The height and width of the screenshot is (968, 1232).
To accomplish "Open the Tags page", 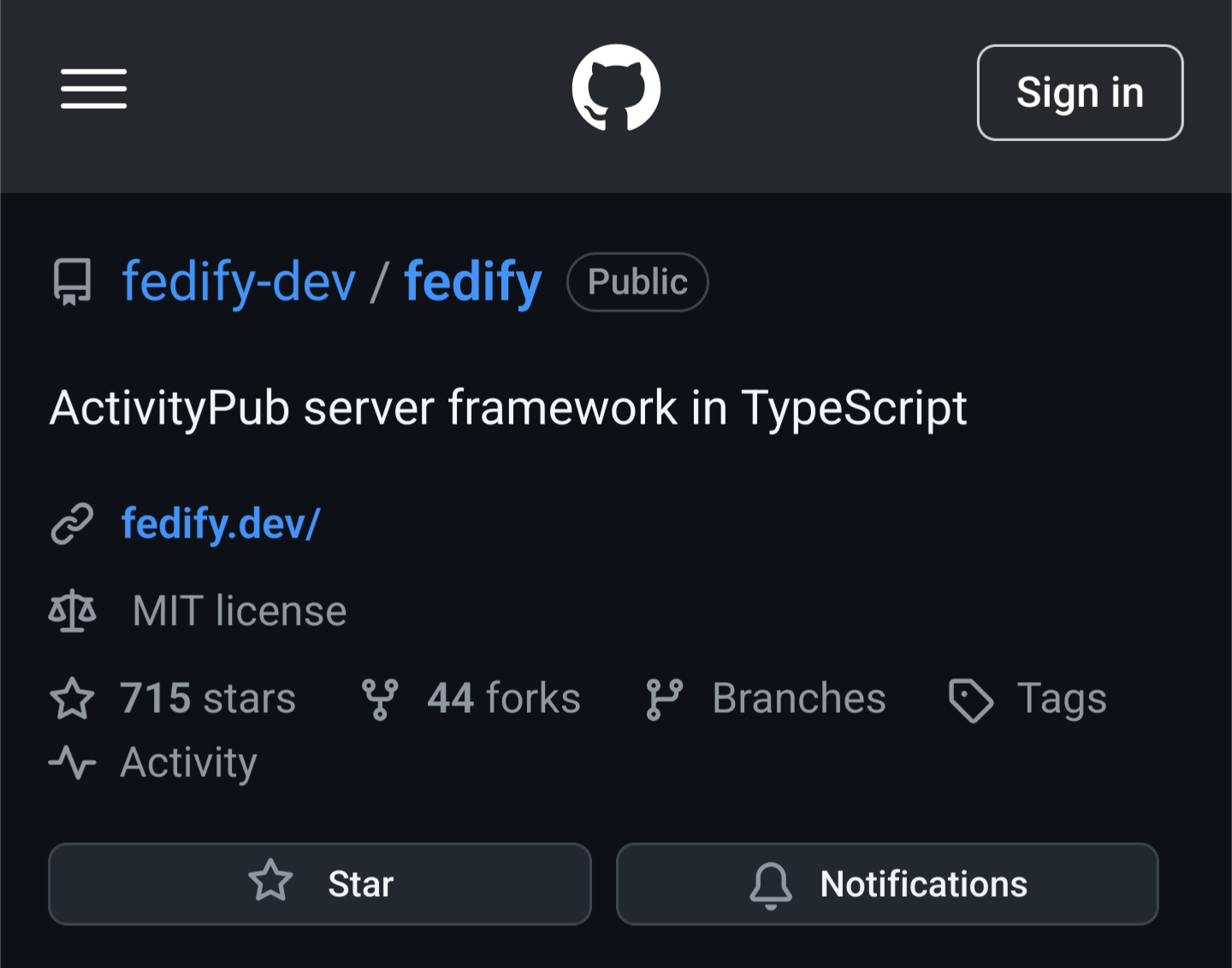I will (x=1061, y=698).
